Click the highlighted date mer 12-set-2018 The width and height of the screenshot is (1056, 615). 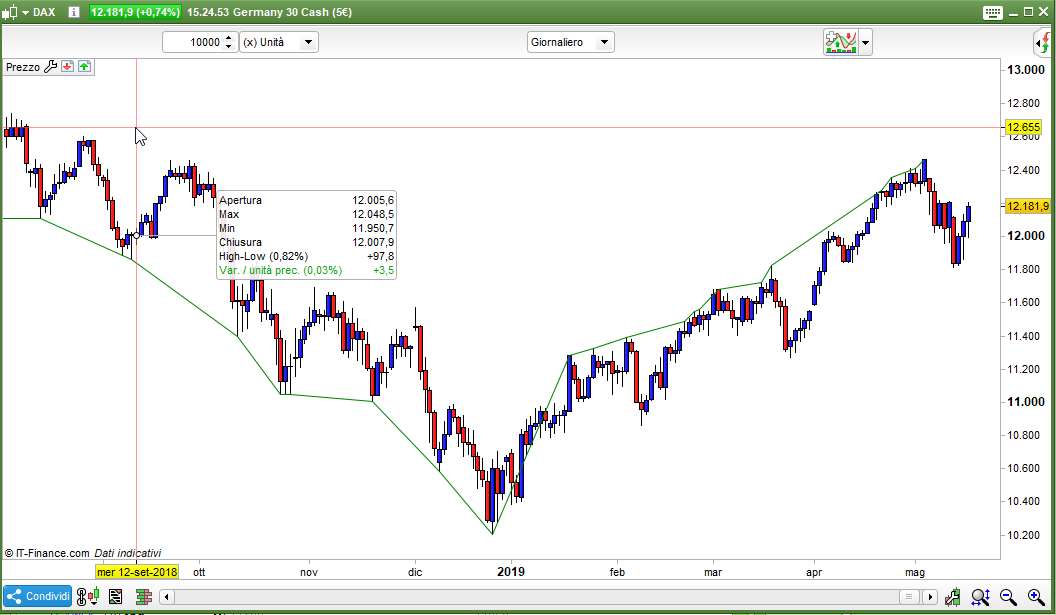(x=137, y=572)
